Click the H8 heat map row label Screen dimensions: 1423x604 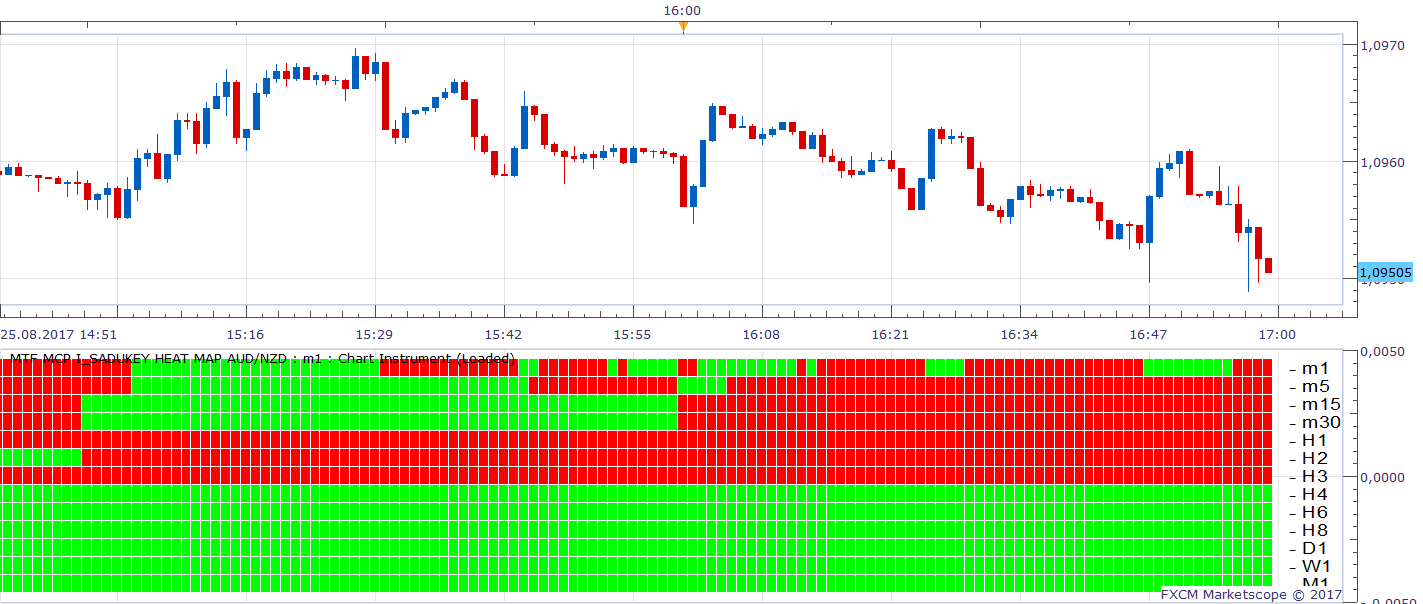pyautogui.click(x=1314, y=531)
